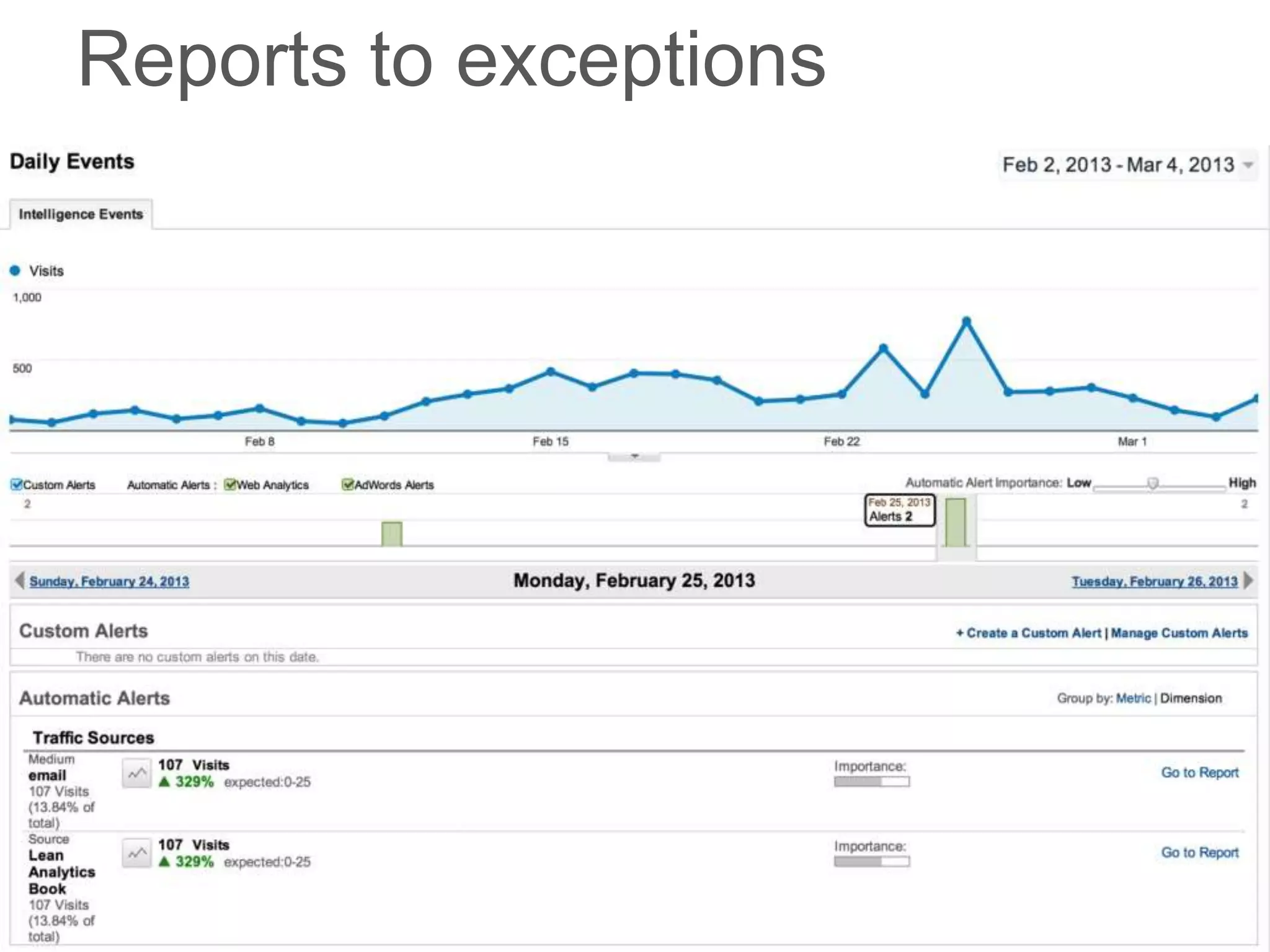The height and width of the screenshot is (952, 1270).
Task: Group automatic alerts by Dimension
Action: pos(1191,699)
